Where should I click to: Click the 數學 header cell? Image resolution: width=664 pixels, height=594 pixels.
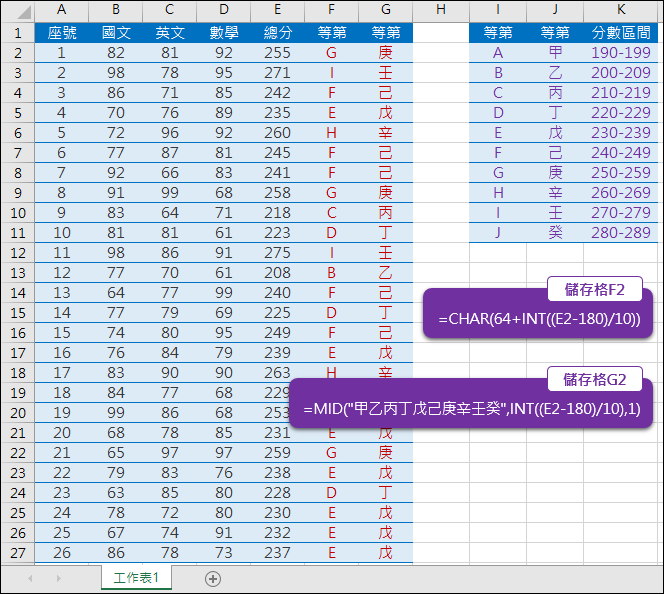click(x=224, y=33)
